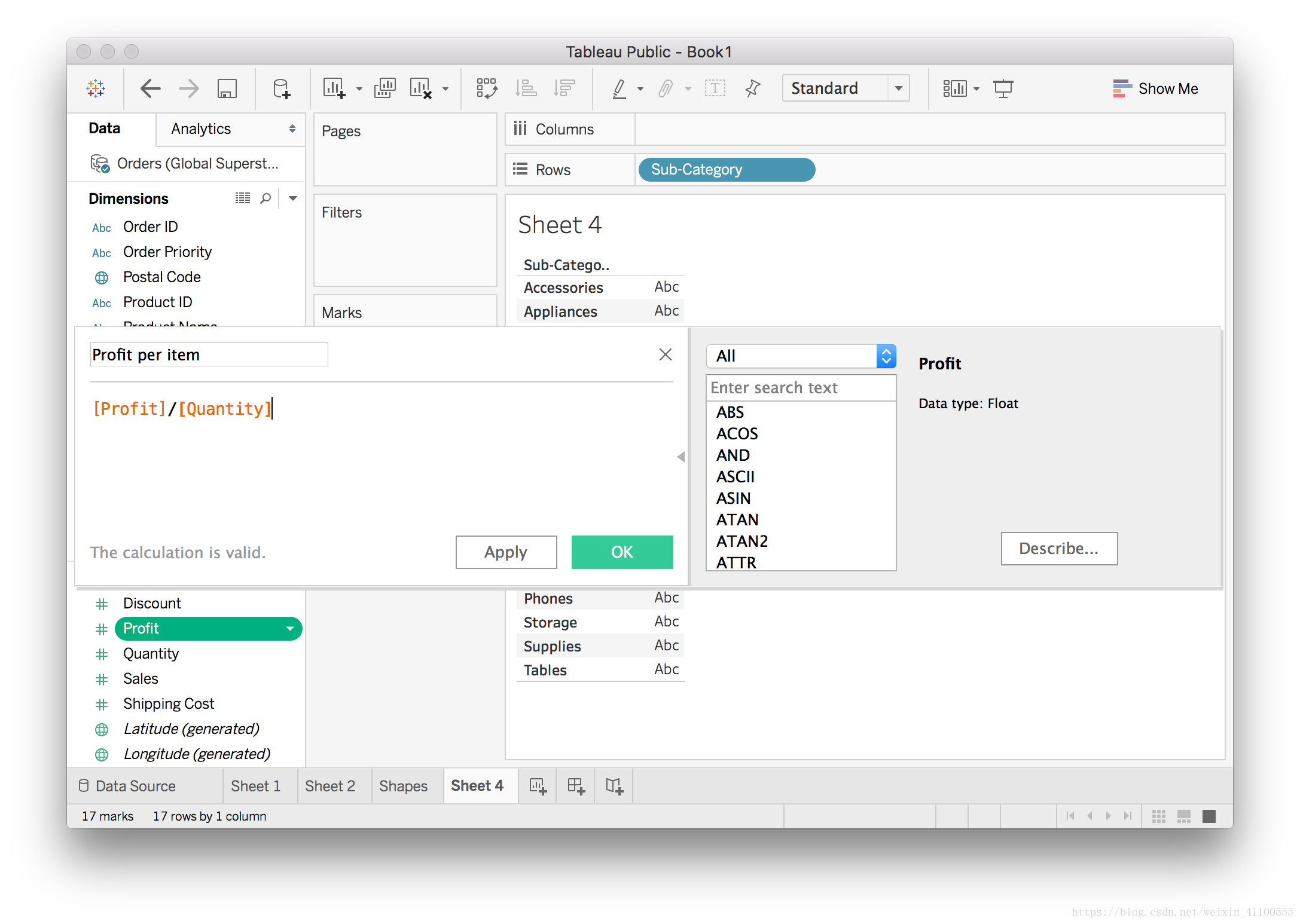Open the Analytics pane selector
This screenshot has width=1300, height=924.
point(292,128)
